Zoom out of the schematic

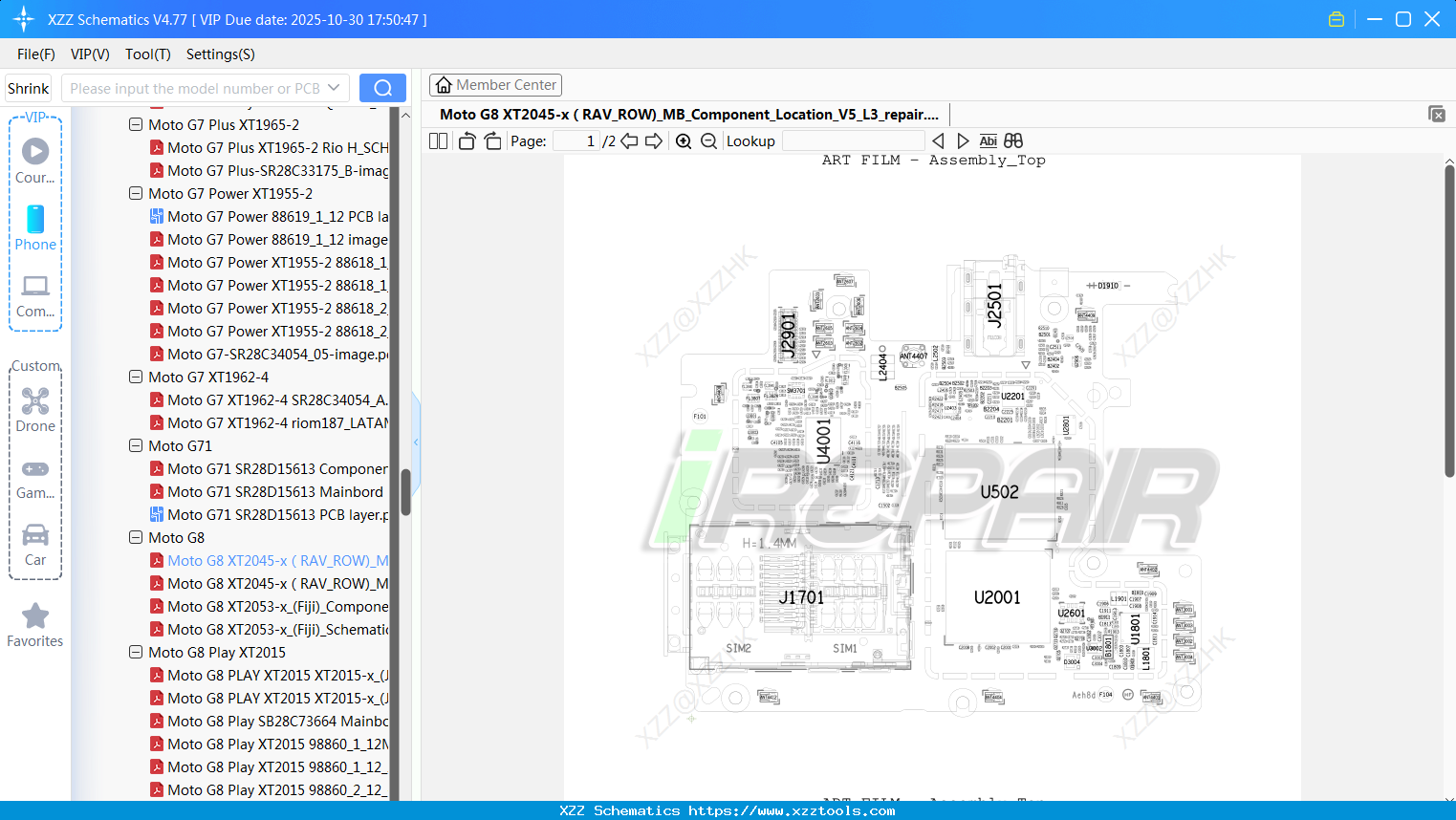[708, 141]
